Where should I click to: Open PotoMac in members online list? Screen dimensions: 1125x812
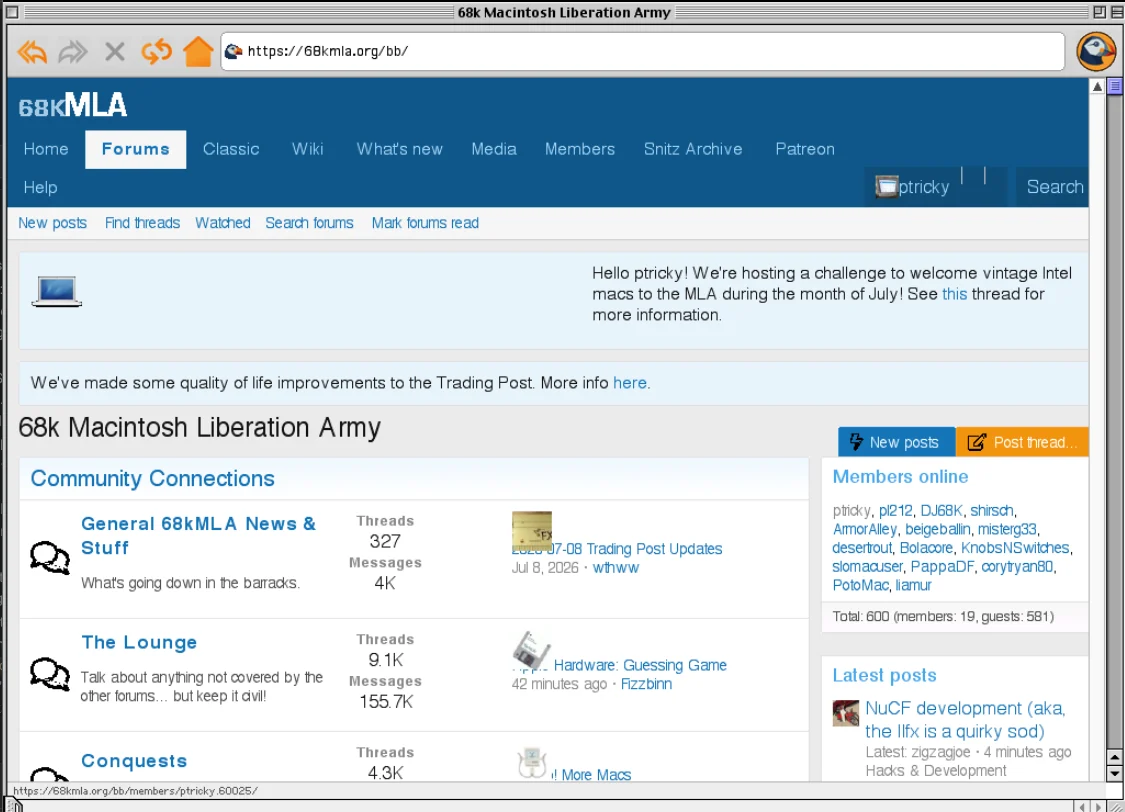tap(860, 585)
